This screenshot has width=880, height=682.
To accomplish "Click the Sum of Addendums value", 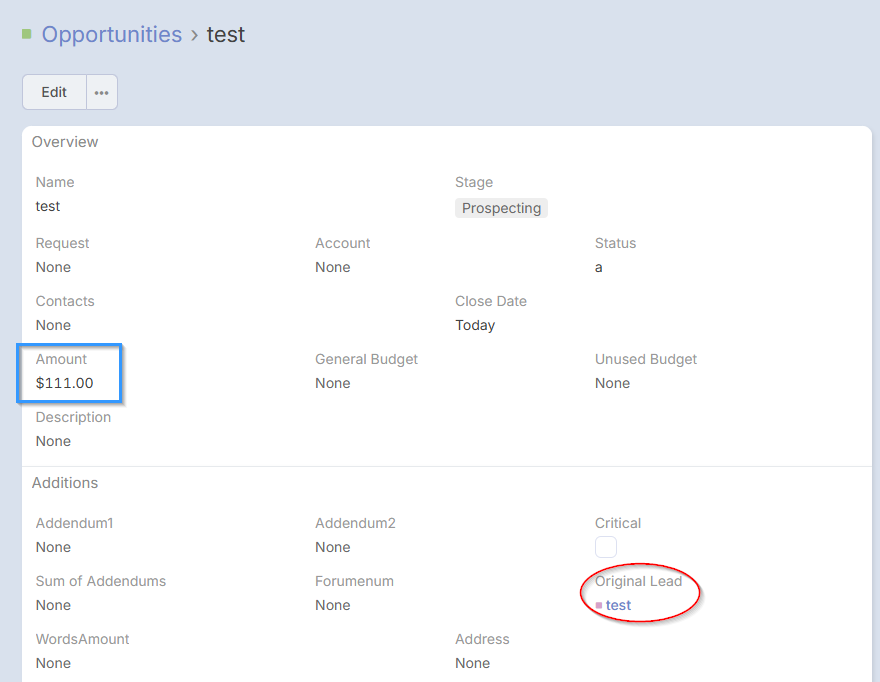I will click(x=53, y=605).
